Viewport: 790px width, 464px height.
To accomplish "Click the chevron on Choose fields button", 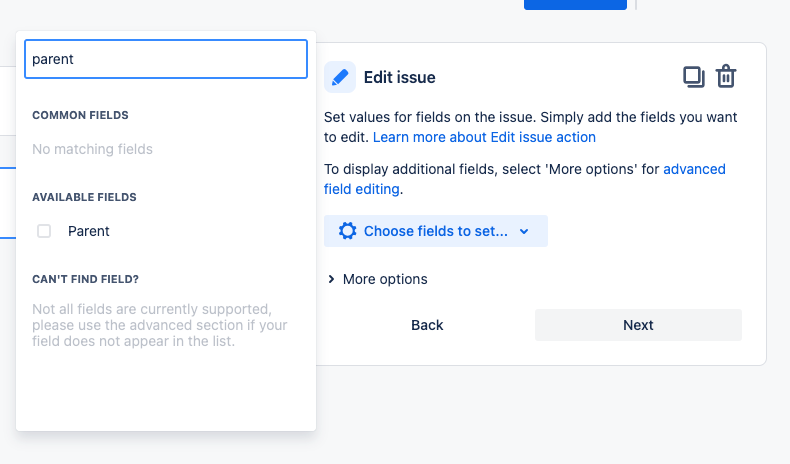I will point(524,231).
